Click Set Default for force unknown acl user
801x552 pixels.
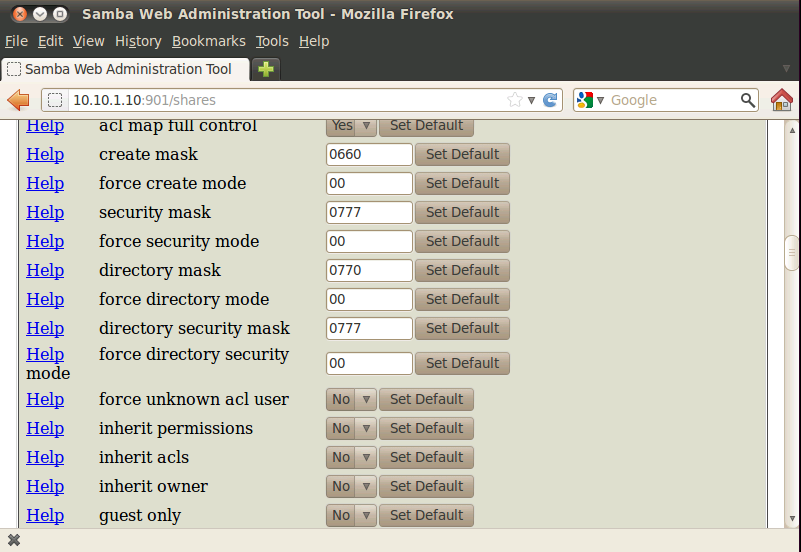[427, 399]
